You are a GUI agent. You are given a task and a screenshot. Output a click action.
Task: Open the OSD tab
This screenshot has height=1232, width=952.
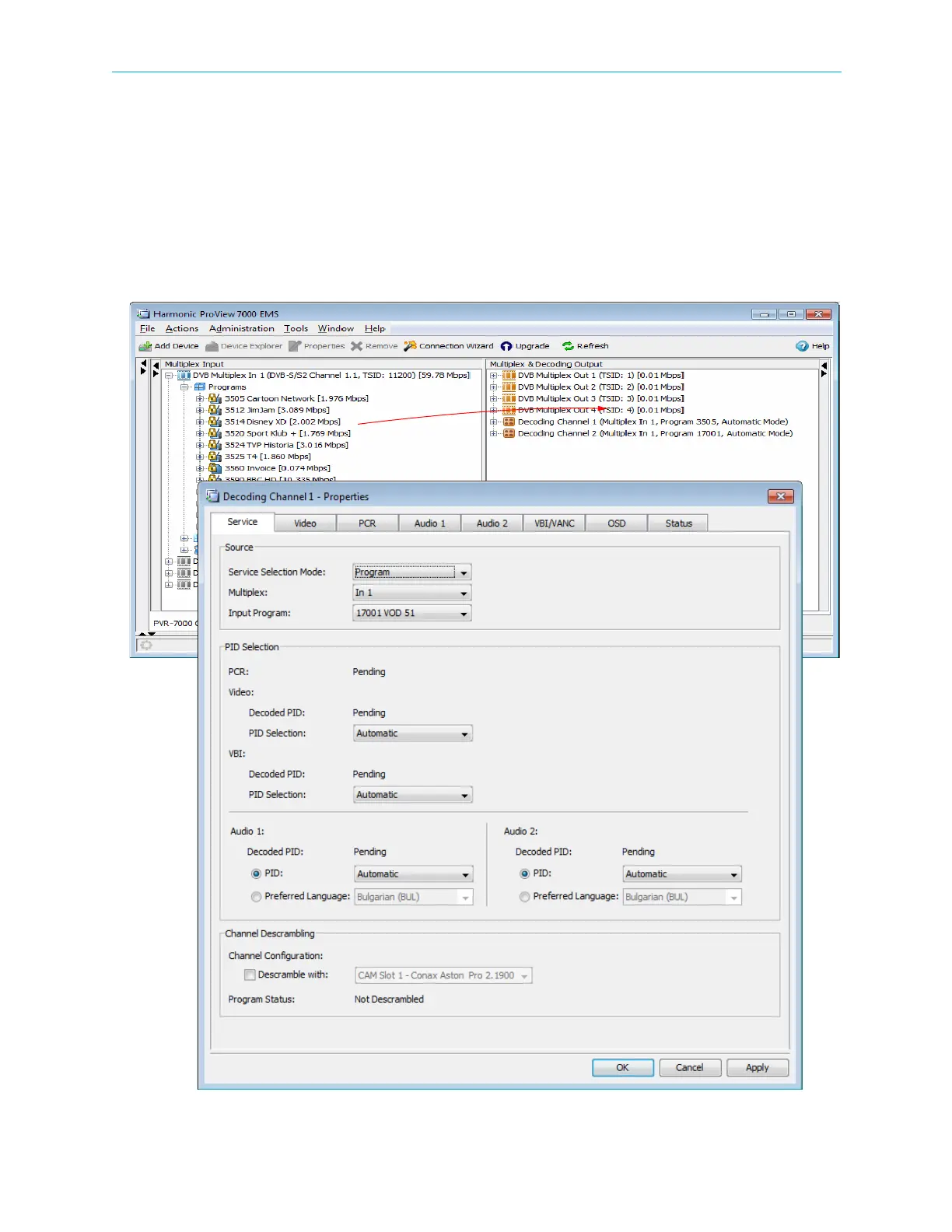(617, 523)
